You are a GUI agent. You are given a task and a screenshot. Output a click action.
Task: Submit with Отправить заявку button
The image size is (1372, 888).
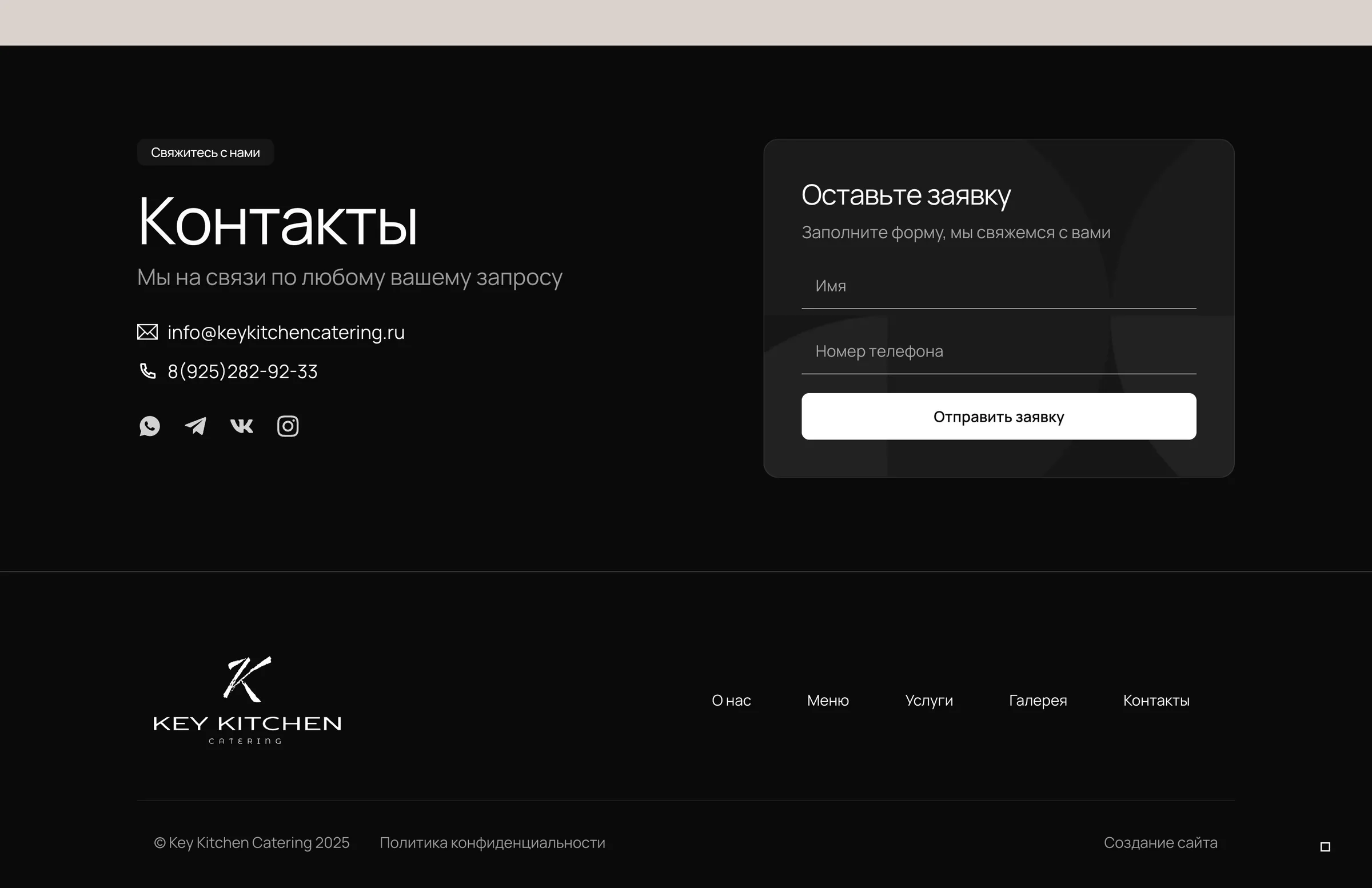[x=999, y=416]
